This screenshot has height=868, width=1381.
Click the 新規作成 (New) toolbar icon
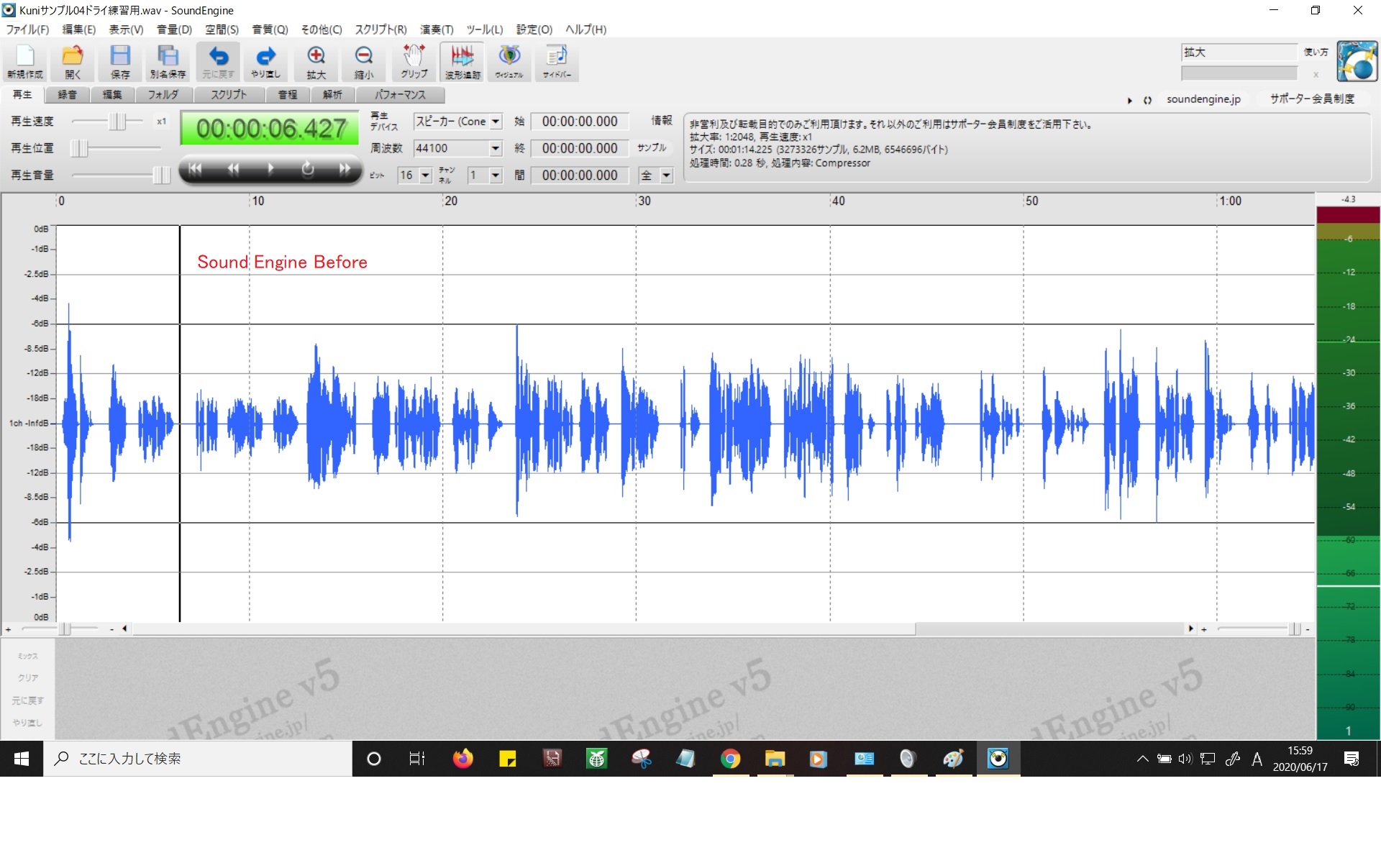pos(25,62)
